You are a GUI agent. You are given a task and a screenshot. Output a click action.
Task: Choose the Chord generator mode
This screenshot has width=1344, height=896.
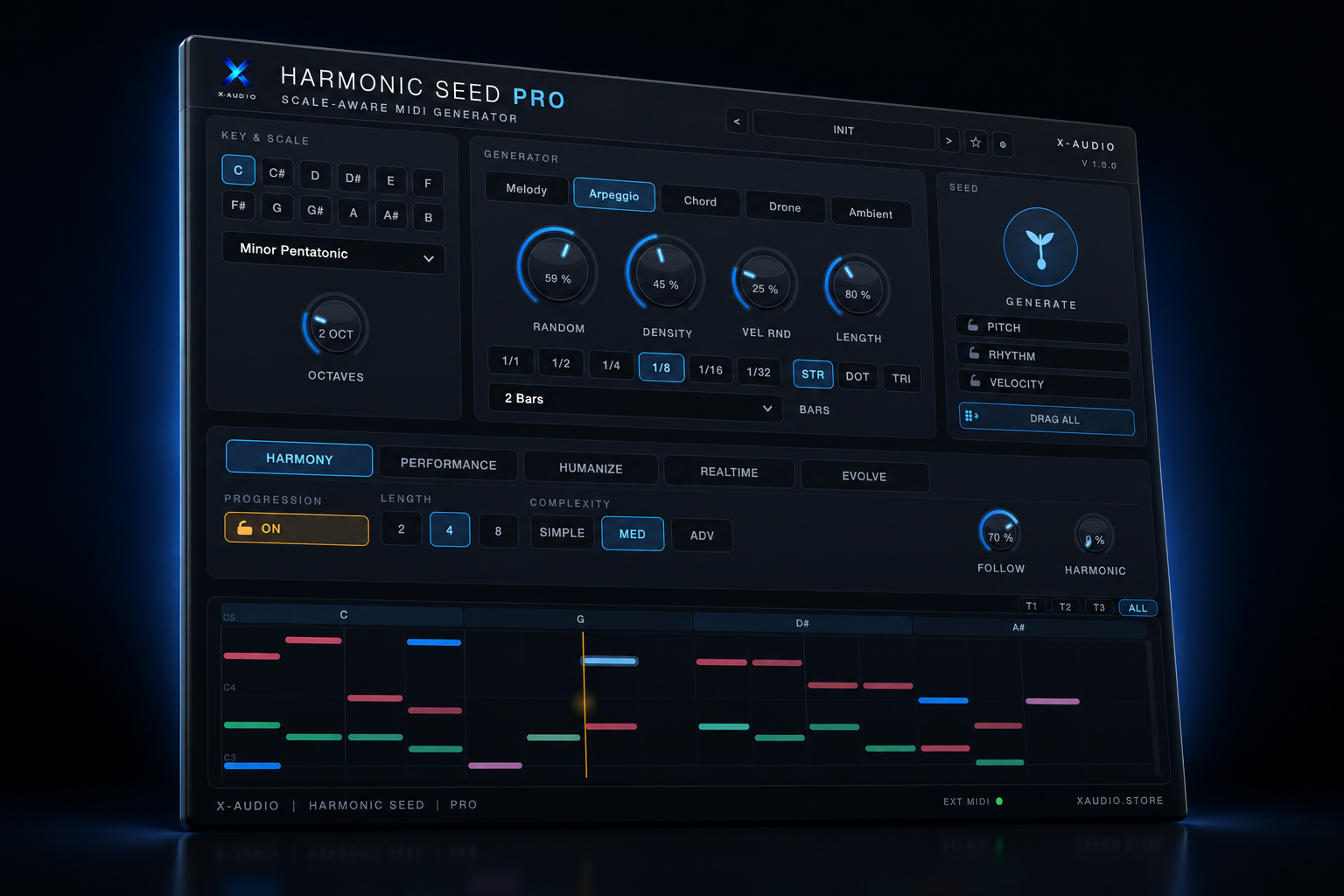pyautogui.click(x=700, y=201)
